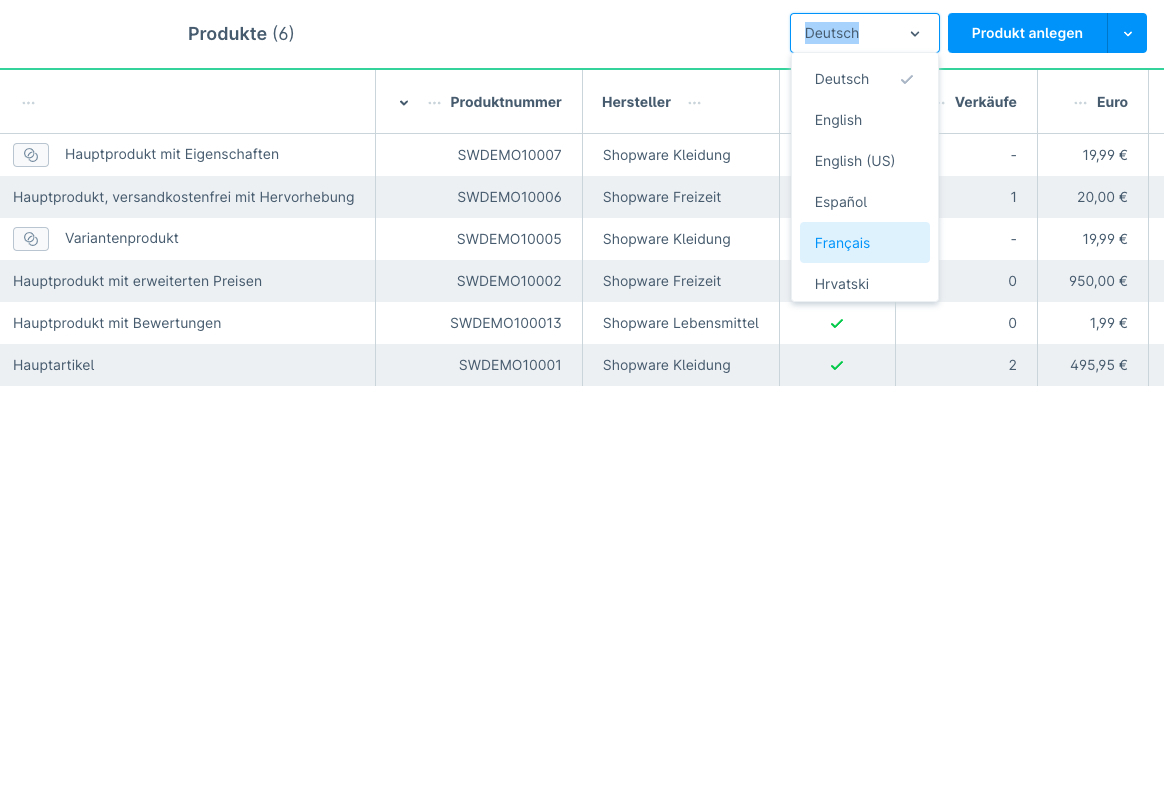Image resolution: width=1164 pixels, height=800 pixels.
Task: Open the Hauptartikel product
Action: [x=54, y=366]
